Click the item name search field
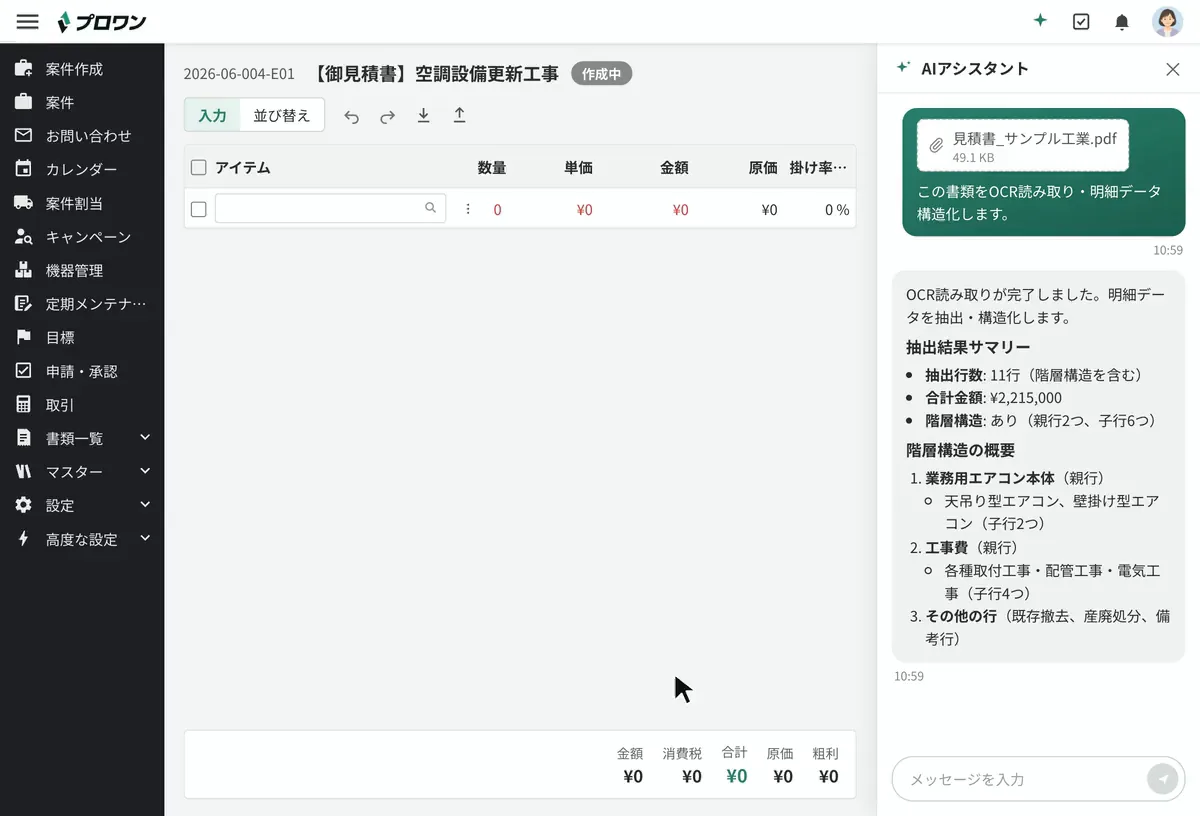This screenshot has width=1200, height=816. [330, 208]
